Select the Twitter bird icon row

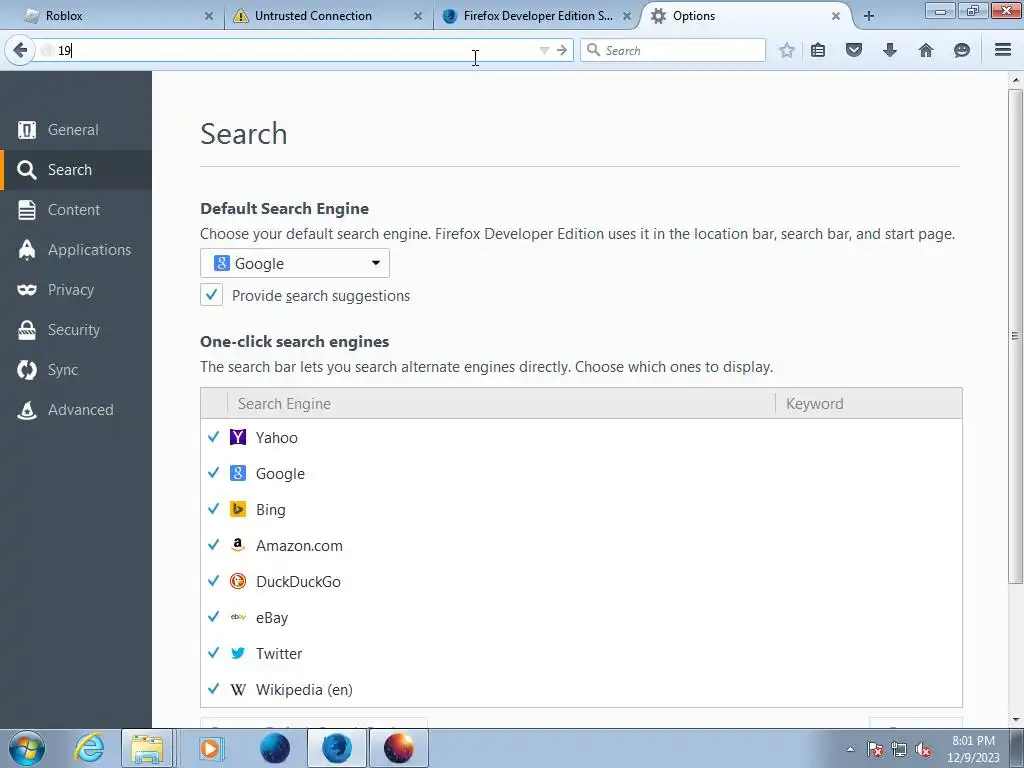click(238, 653)
